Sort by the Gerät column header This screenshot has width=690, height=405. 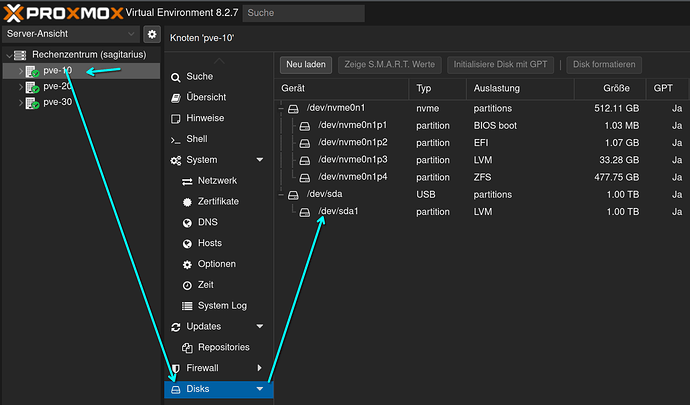tap(341, 88)
